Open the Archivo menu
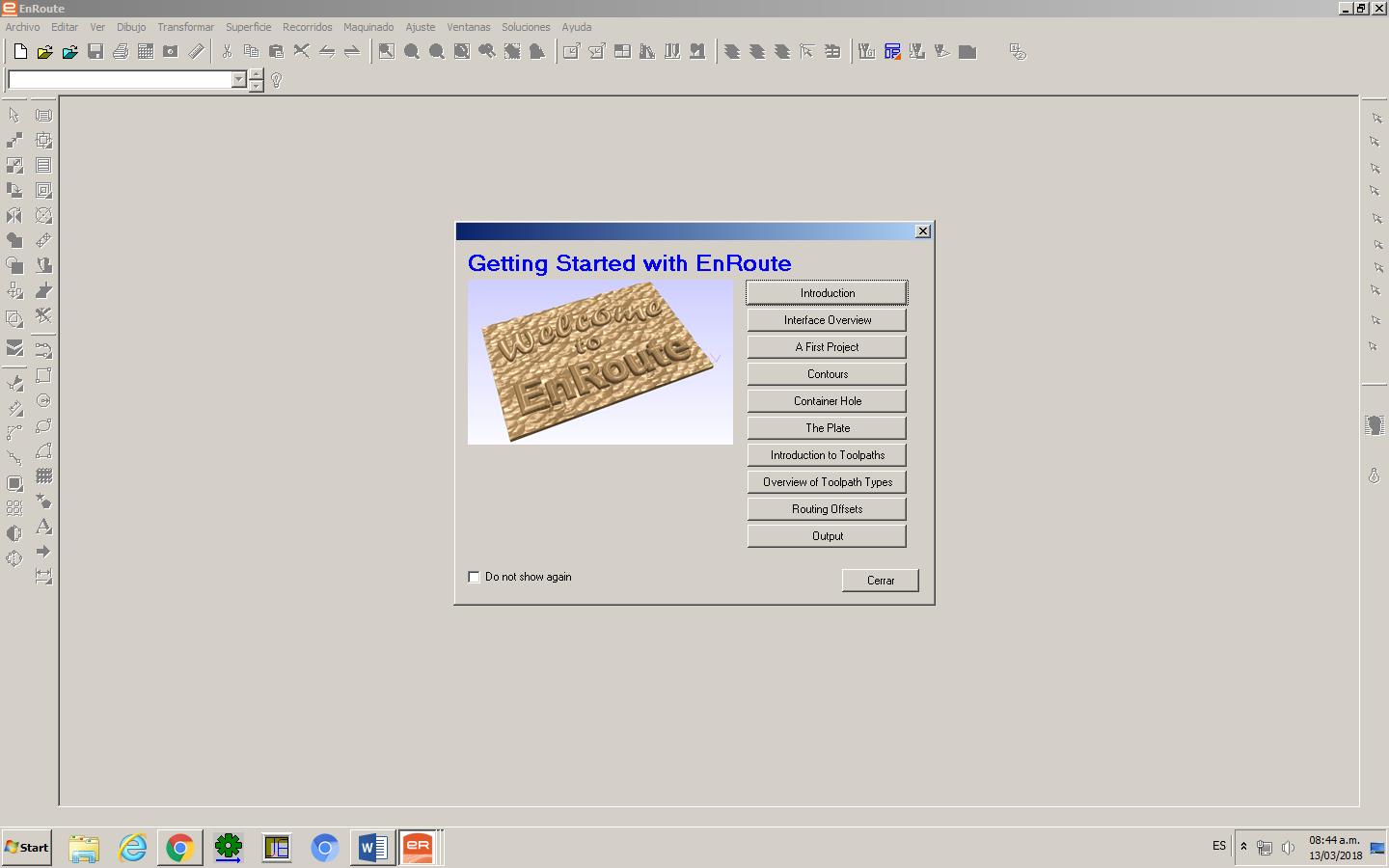Image resolution: width=1389 pixels, height=868 pixels. [23, 27]
